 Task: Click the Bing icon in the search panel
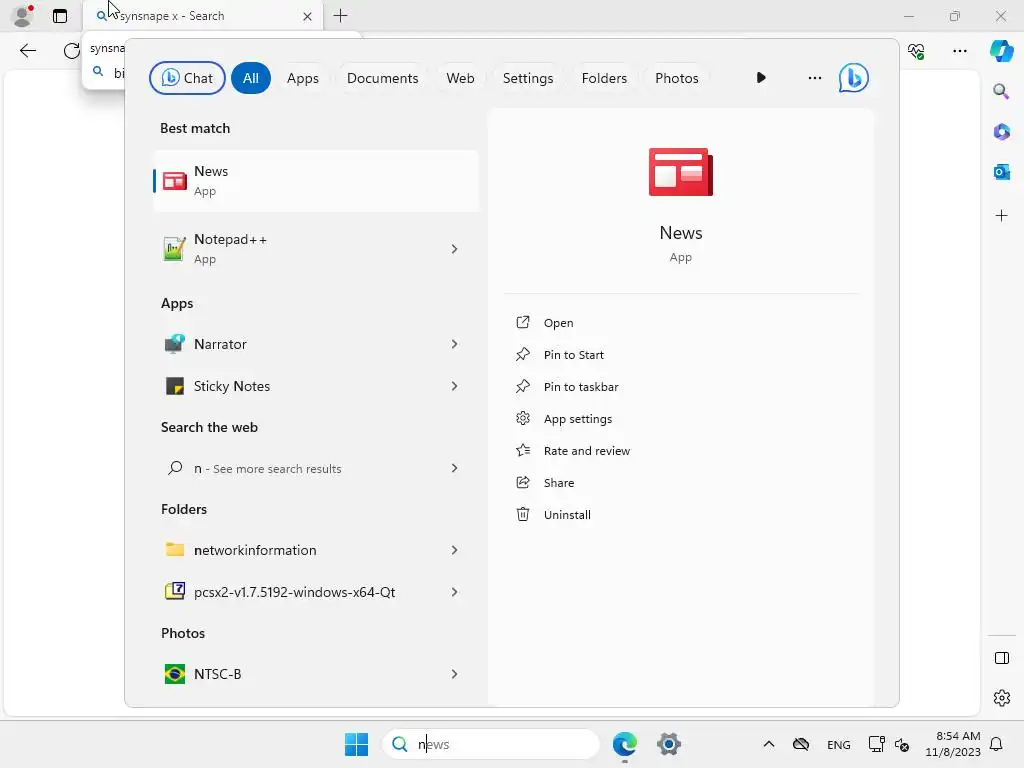(x=854, y=78)
